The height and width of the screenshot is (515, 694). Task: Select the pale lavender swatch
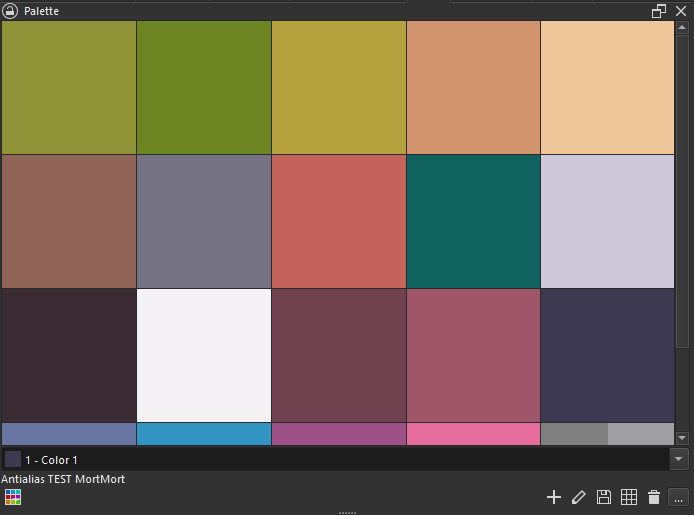(608, 222)
